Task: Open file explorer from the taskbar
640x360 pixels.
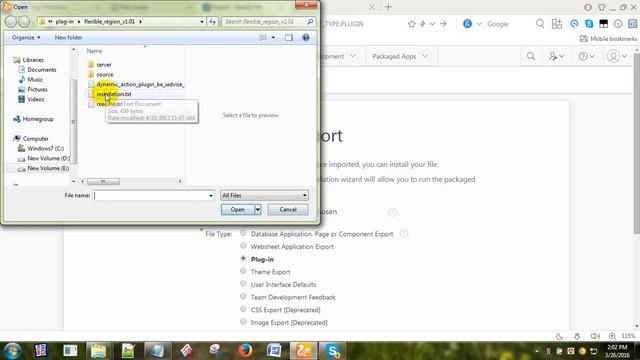Action: tap(98, 351)
